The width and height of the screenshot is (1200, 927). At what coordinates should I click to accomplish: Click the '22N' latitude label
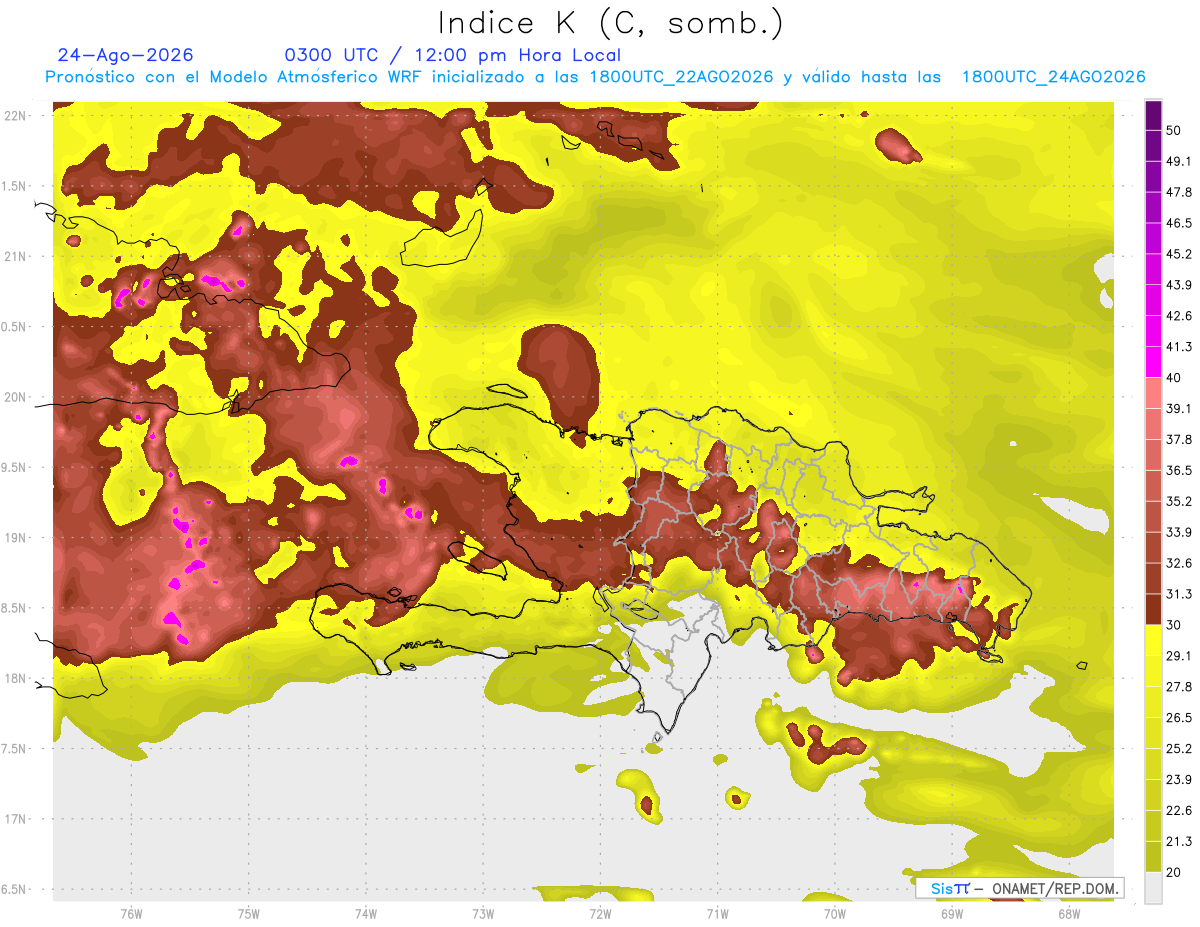[16, 116]
